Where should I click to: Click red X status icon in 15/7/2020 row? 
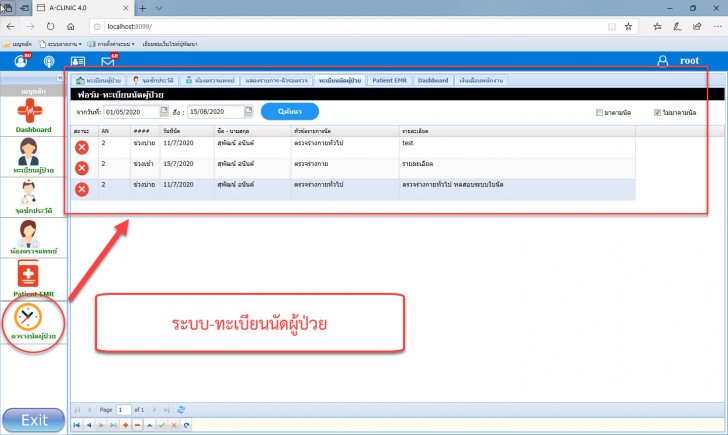click(x=82, y=168)
